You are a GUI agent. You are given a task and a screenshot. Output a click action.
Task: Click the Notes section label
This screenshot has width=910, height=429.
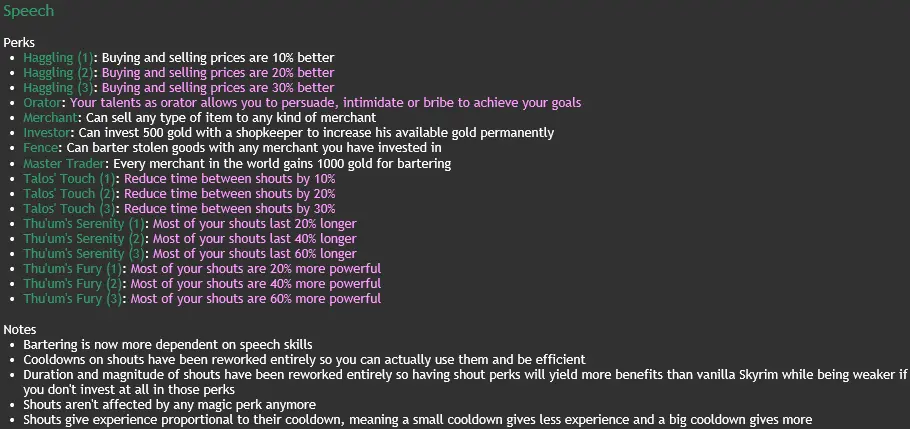[x=20, y=330]
